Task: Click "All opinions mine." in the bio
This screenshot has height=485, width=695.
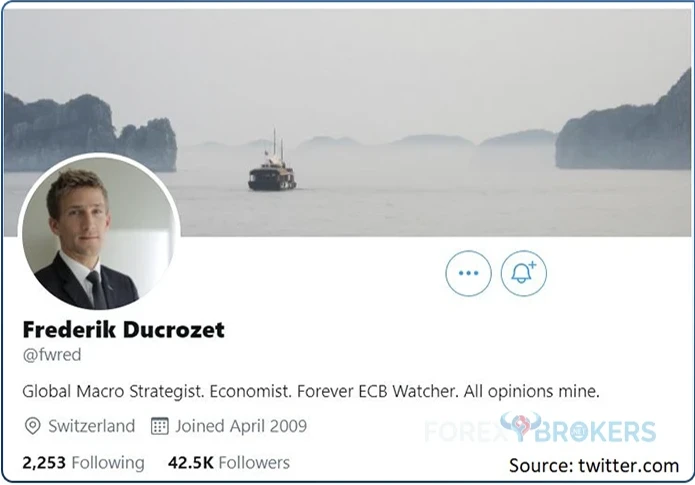Action: 531,391
